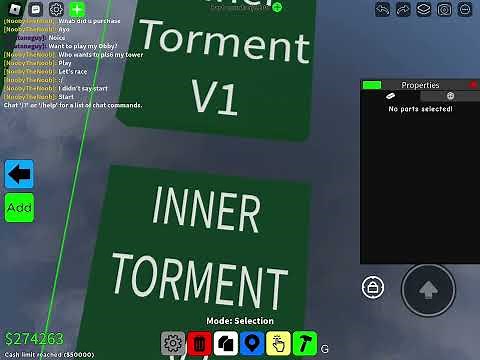The height and width of the screenshot is (360, 480).
Task: Select the white parts shapes tool
Action: tap(226, 343)
